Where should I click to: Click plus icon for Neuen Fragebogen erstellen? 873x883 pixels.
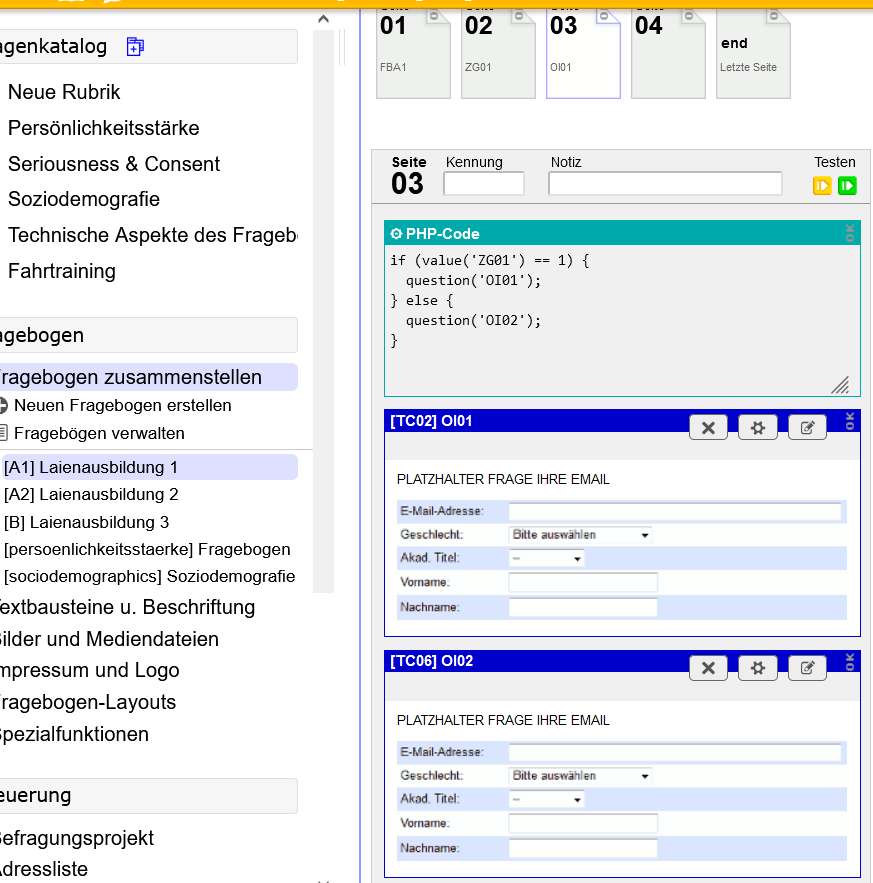click(x=3, y=406)
